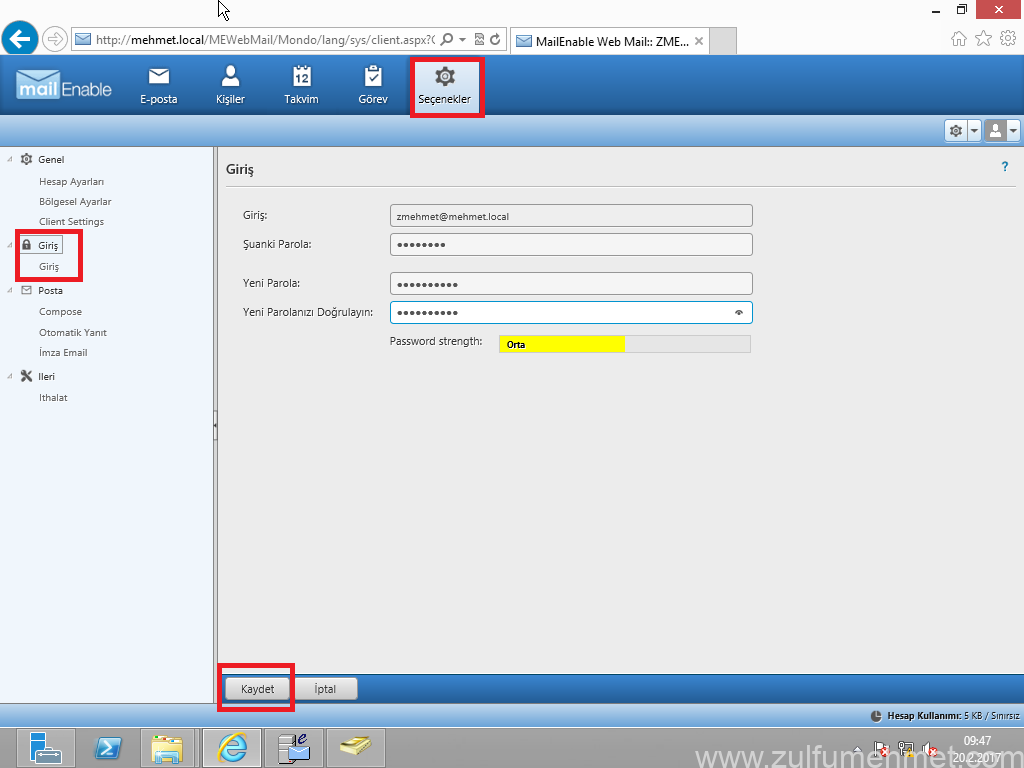Viewport: 1024px width, 768px height.
Task: Click the Kaydet save button
Action: [x=257, y=689]
